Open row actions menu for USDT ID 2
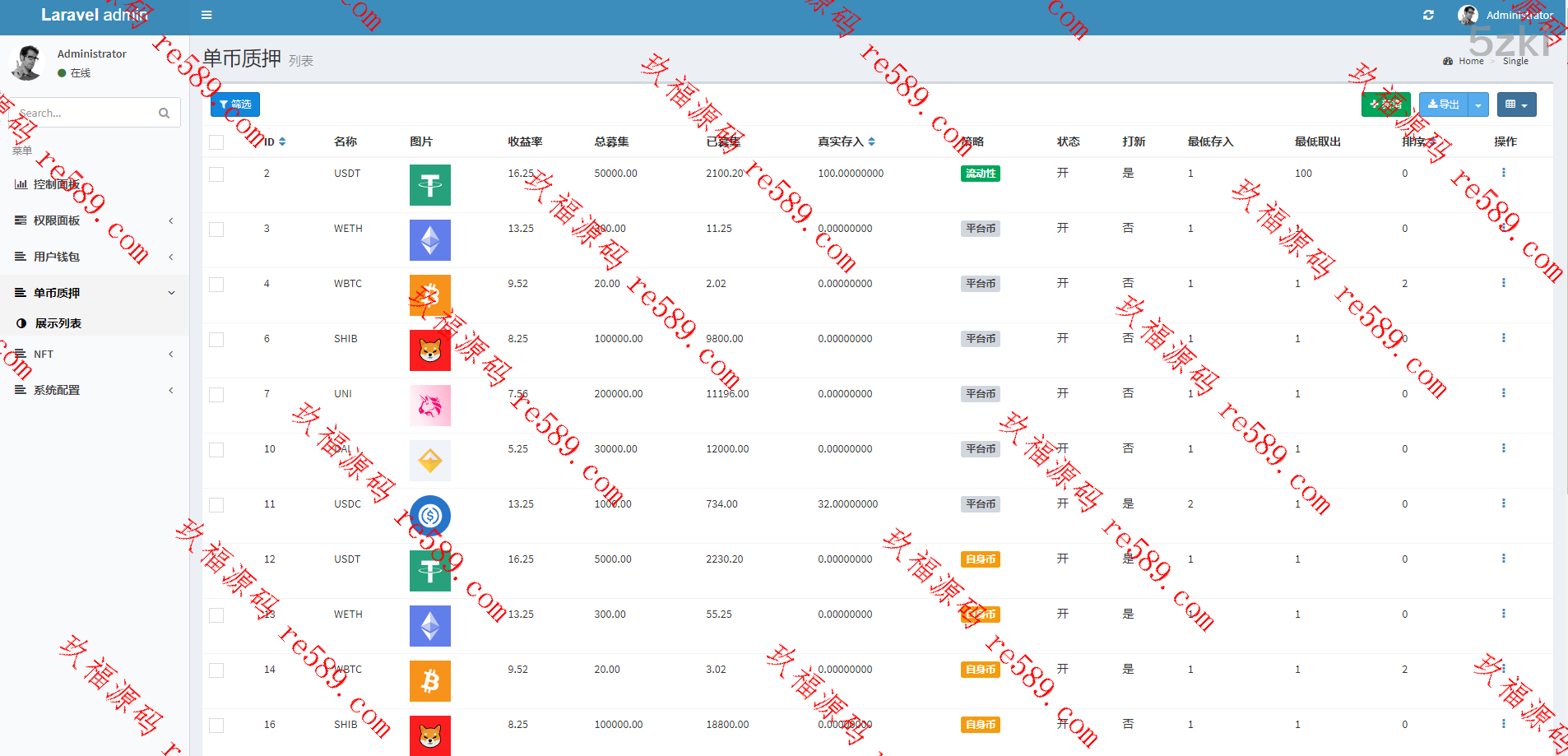This screenshot has height=756, width=1568. point(1503,173)
